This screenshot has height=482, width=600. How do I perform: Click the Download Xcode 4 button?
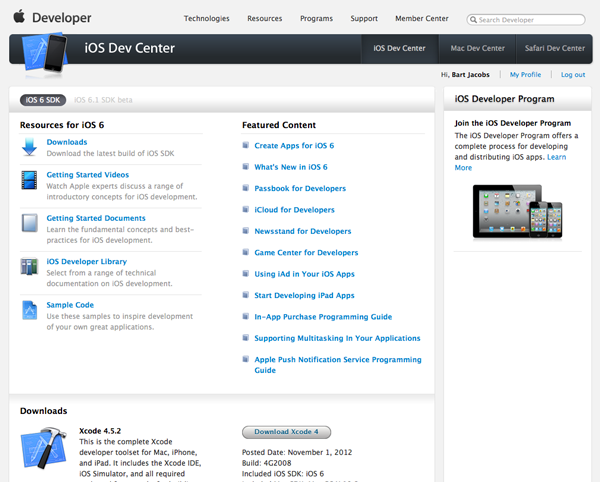(286, 432)
